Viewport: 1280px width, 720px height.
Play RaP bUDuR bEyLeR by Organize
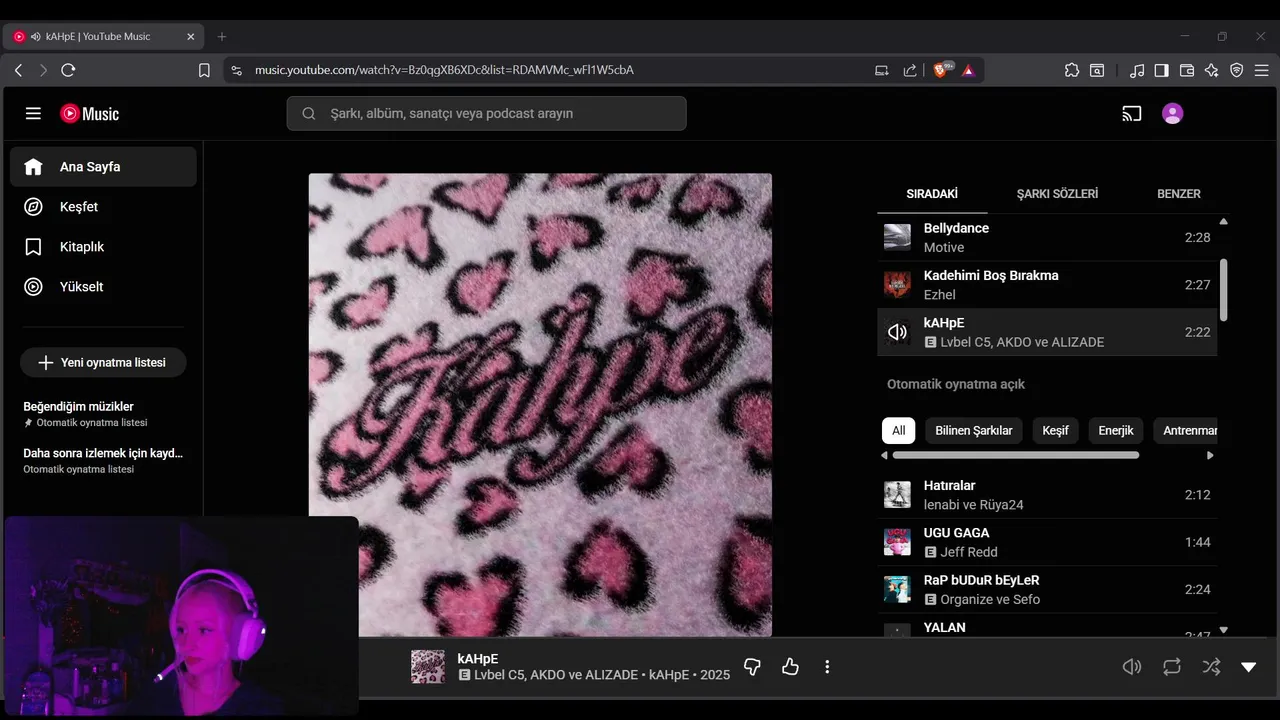(1047, 589)
